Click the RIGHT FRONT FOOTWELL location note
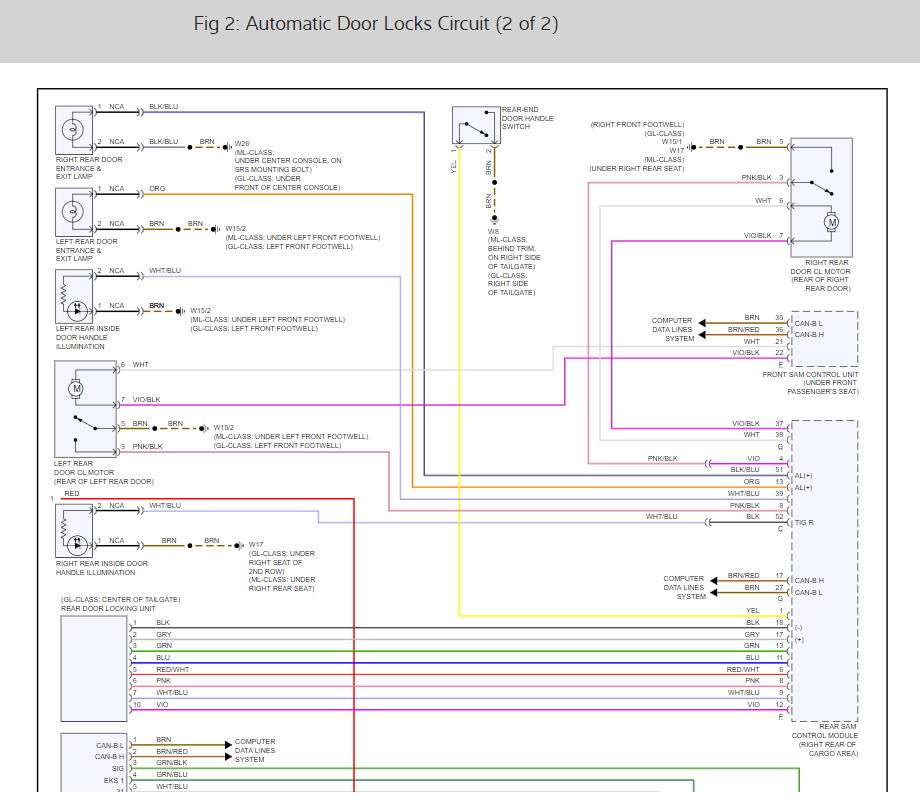The height and width of the screenshot is (807, 920). 637,124
